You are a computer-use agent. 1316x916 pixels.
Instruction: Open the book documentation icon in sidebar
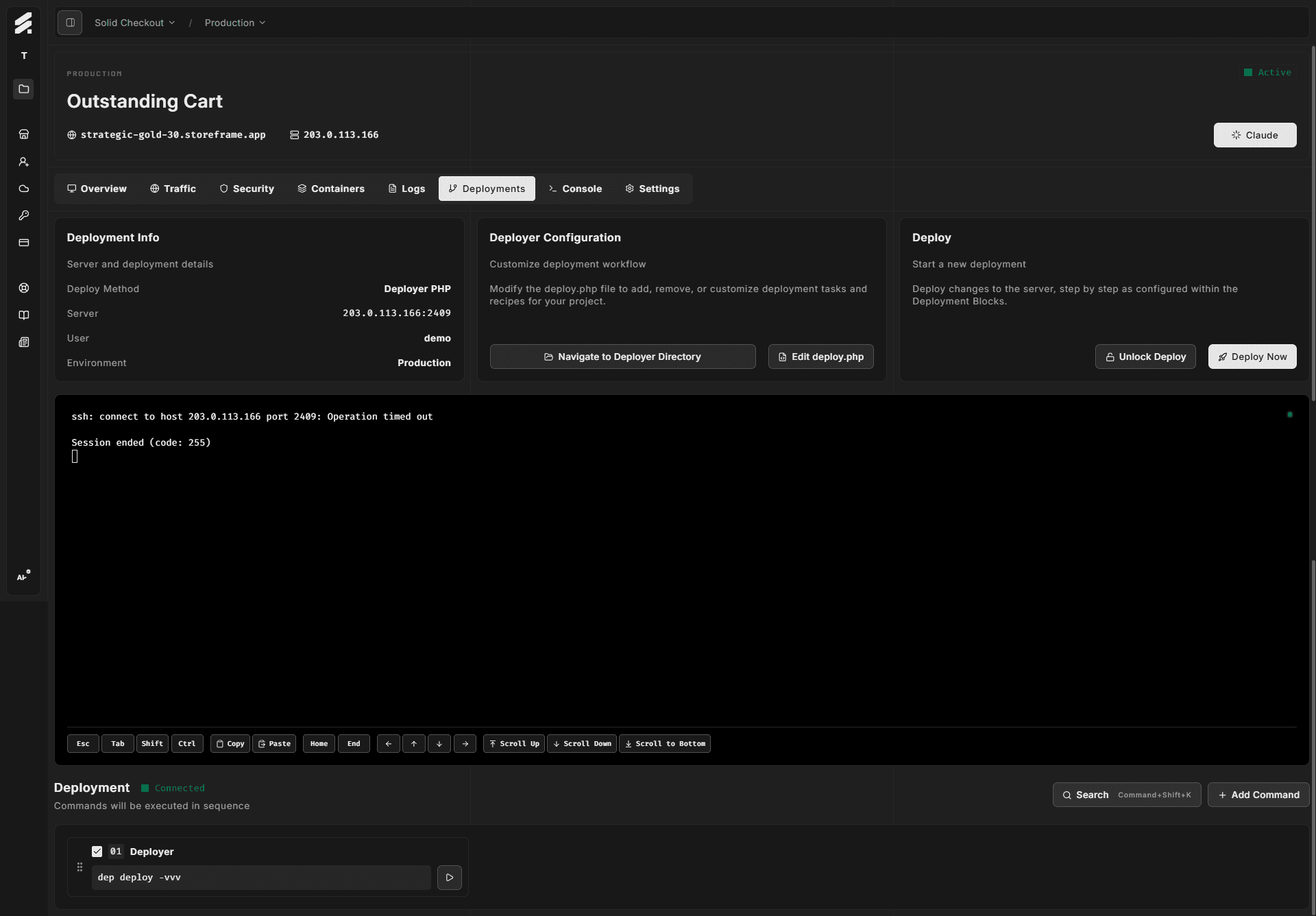coord(23,315)
